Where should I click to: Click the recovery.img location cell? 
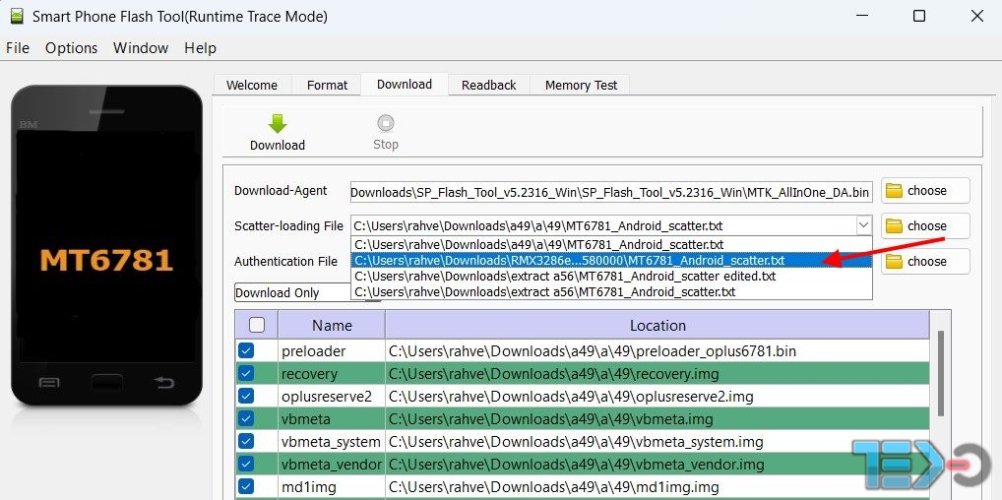[658, 373]
